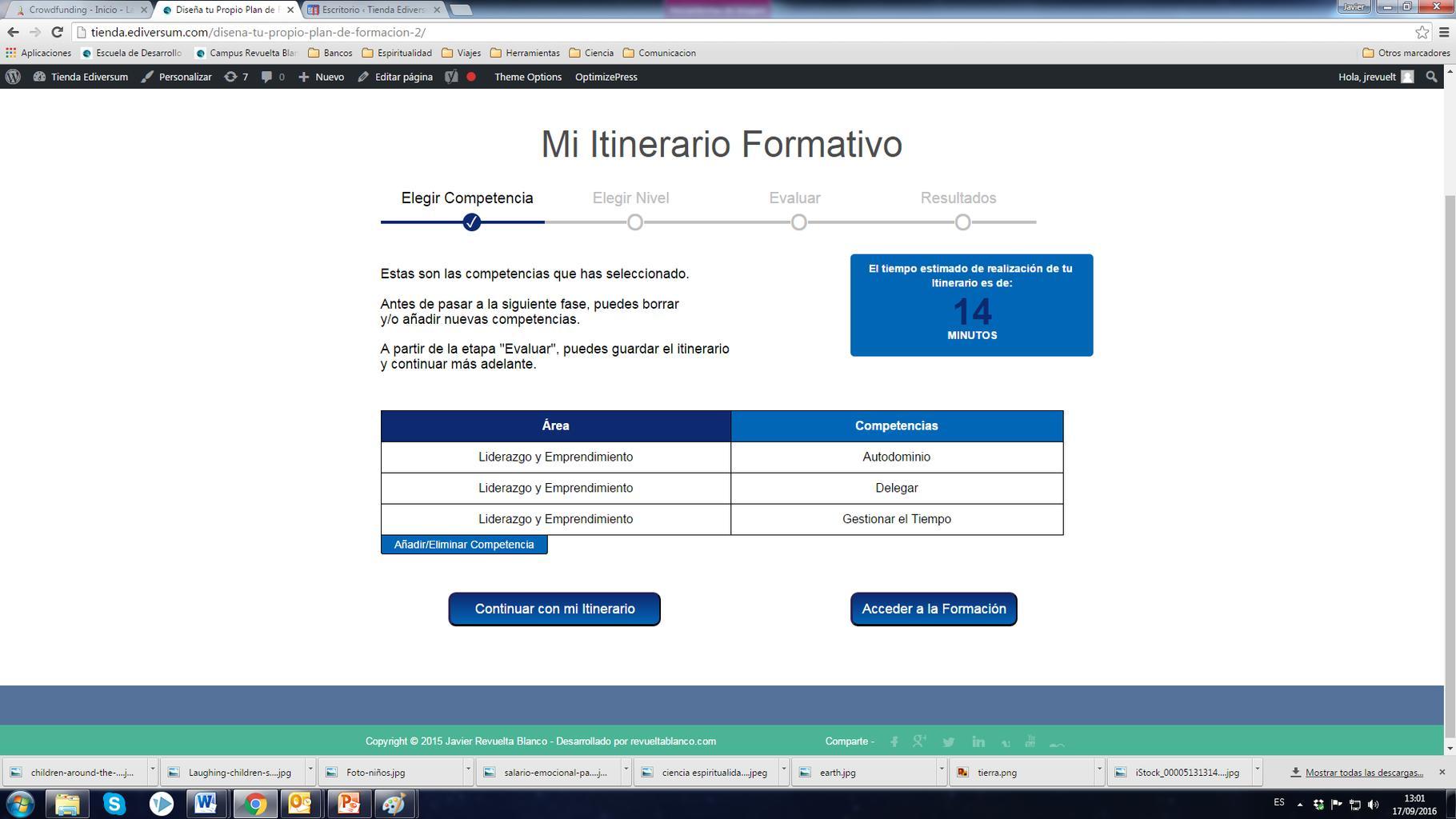Reload the page with the refresh icon
The width and height of the screenshot is (1456, 819).
click(57, 32)
